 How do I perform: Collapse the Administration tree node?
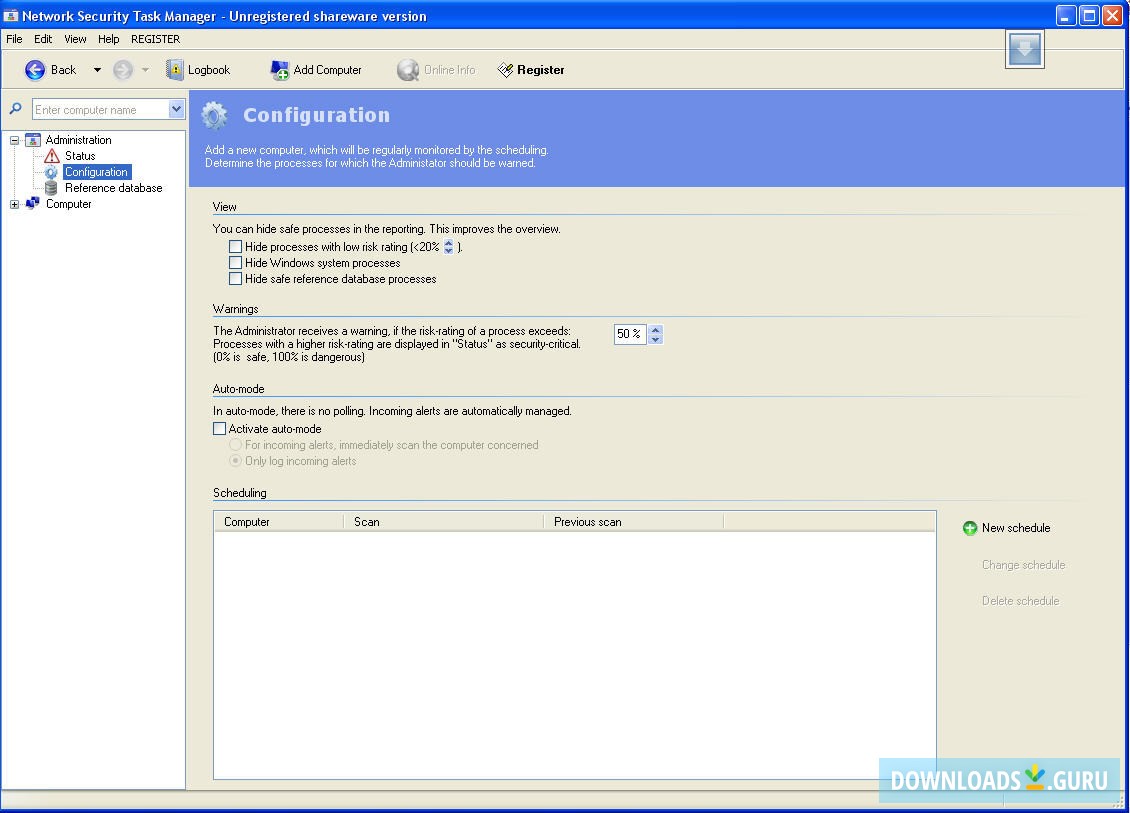(14, 141)
